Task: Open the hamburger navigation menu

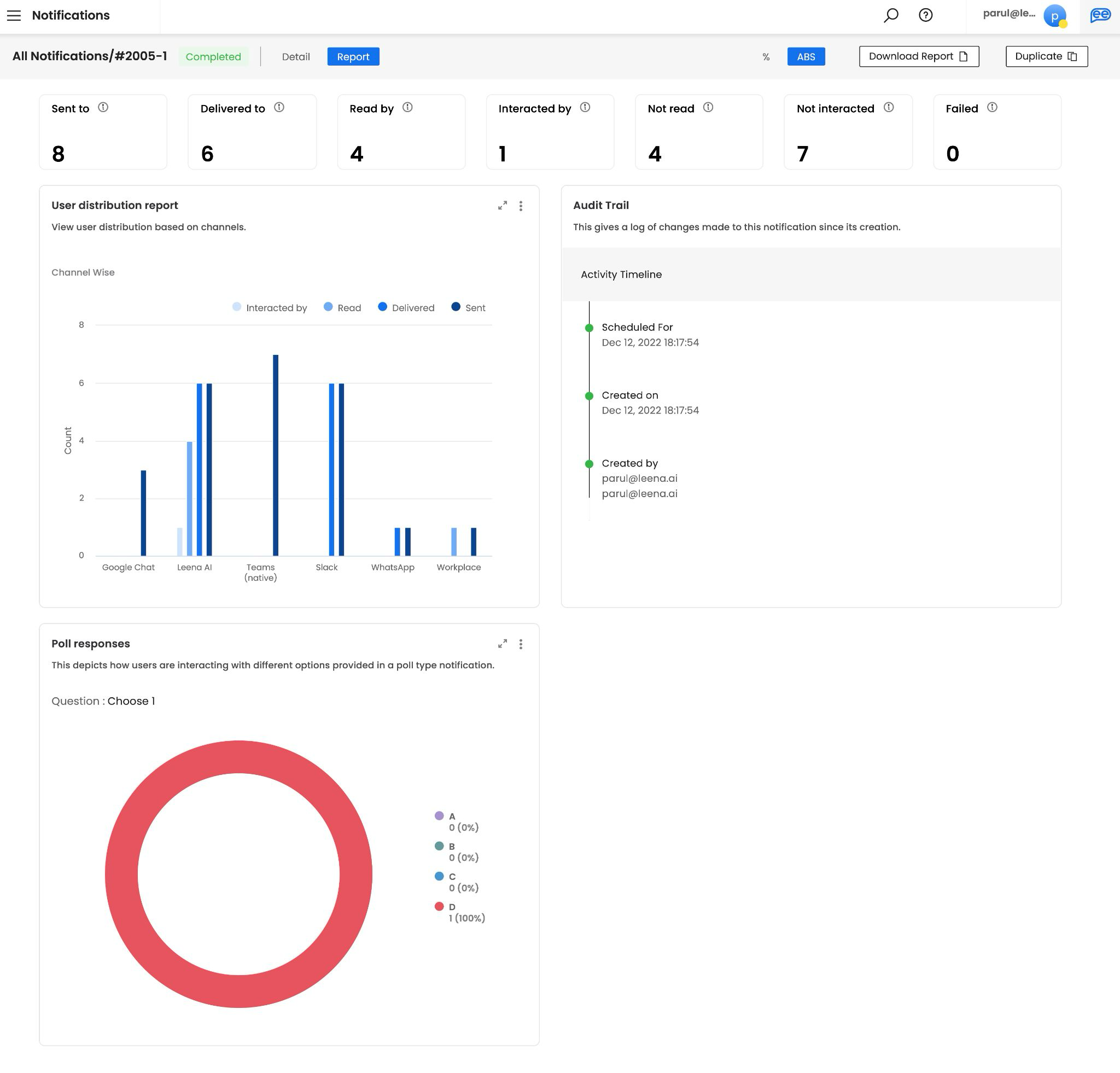Action: click(x=14, y=15)
